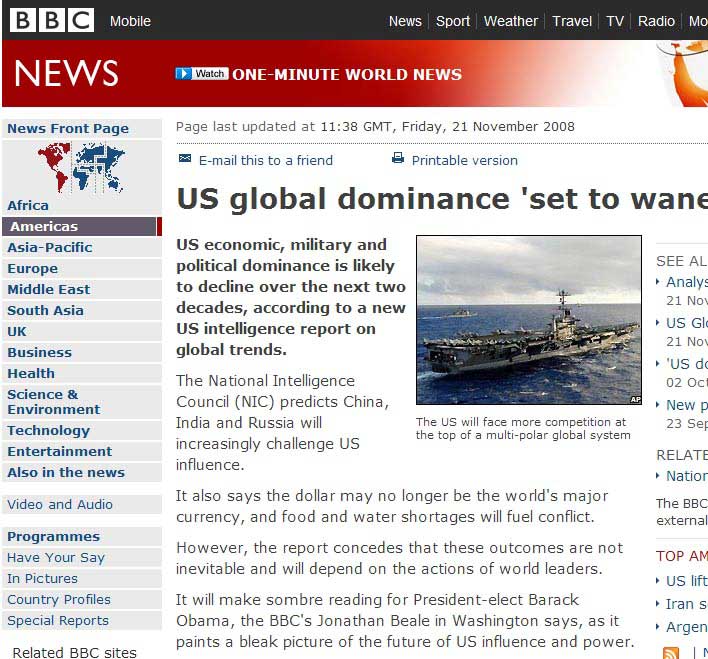Click the Watch play icon
Image resolution: width=708 pixels, height=659 pixels.
tap(183, 74)
